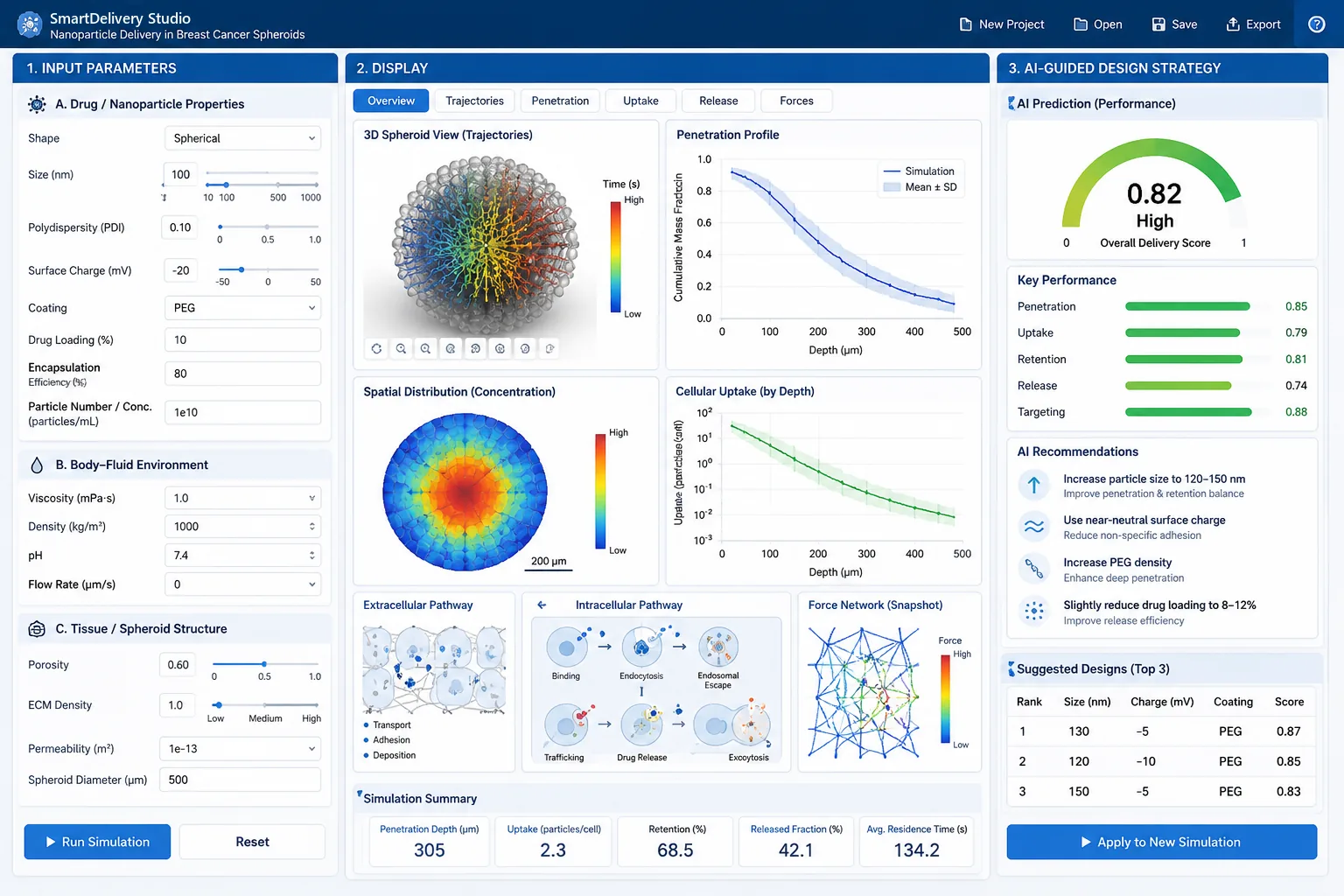Click Apply to New Simulation

[1161, 842]
